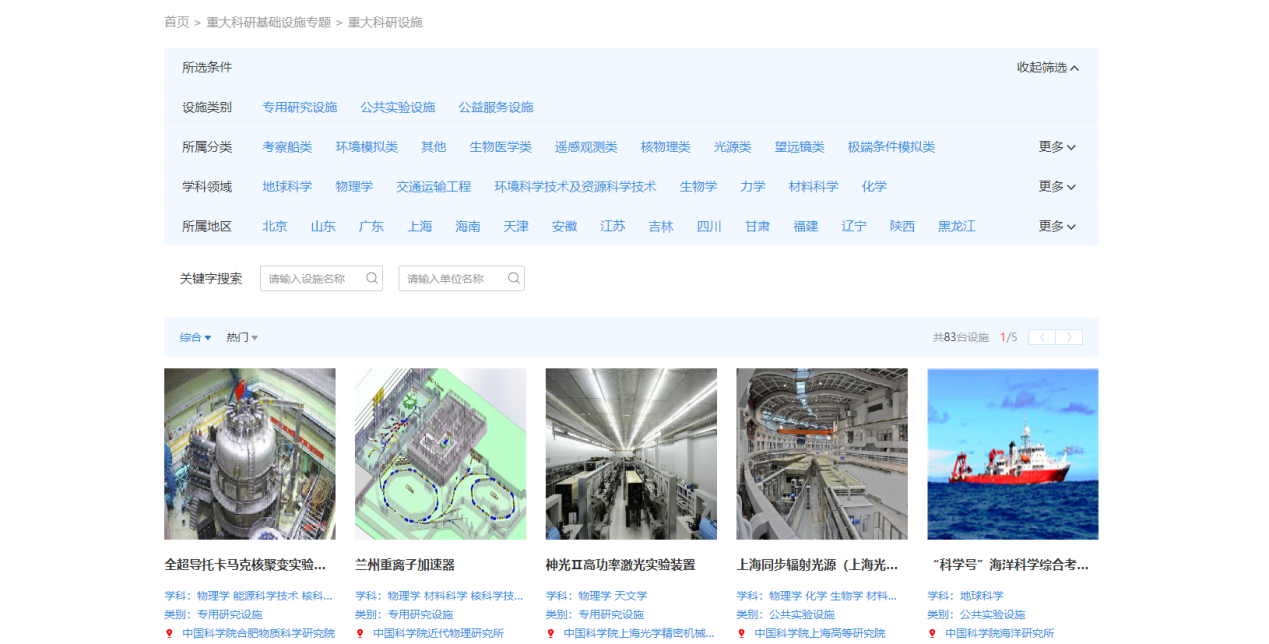Filter discipline by 化学
This screenshot has width=1269, height=644.
[874, 187]
